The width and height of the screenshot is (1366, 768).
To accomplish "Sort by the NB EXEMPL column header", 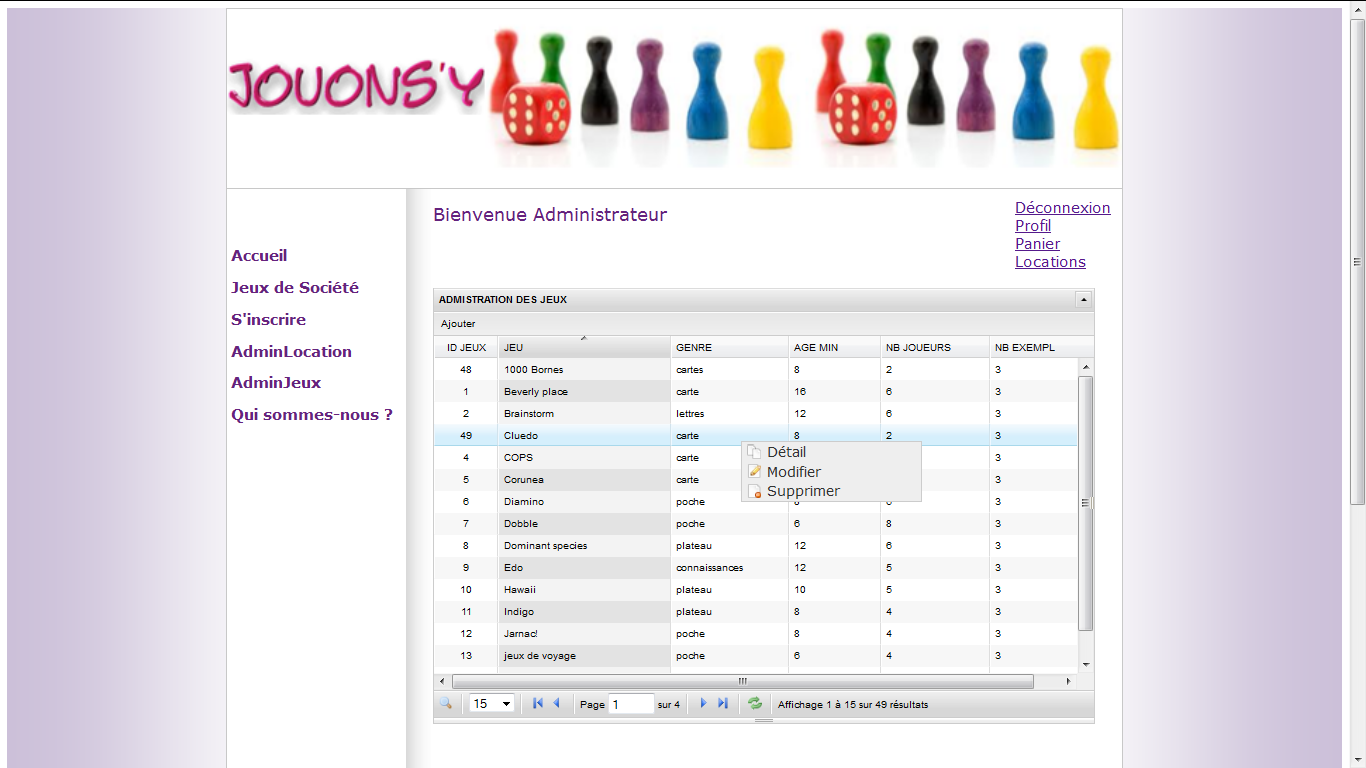I will [1035, 348].
